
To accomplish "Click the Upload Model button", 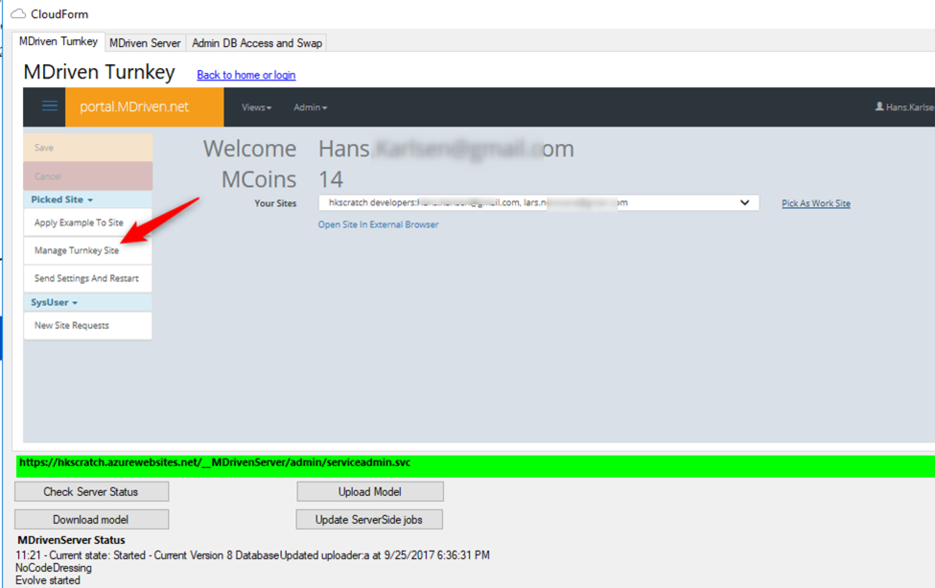I will click(x=370, y=492).
